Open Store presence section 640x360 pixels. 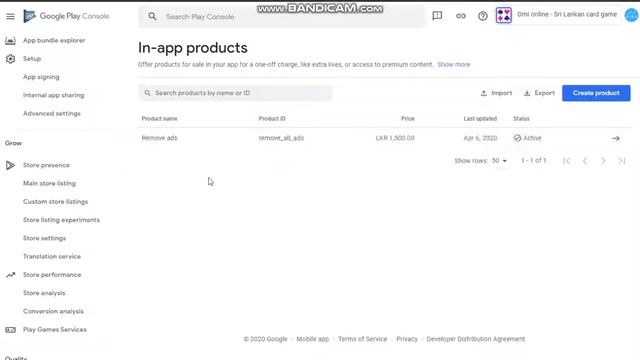coord(46,165)
